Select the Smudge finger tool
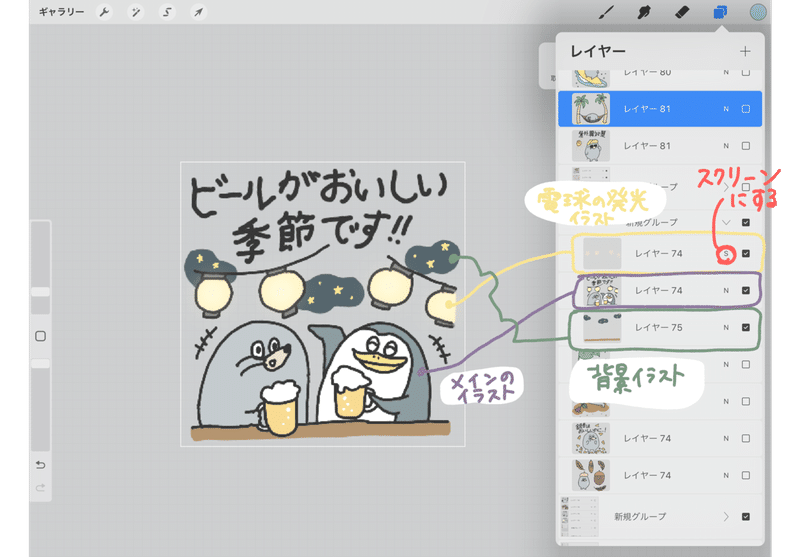Image resolution: width=800 pixels, height=557 pixels. (x=644, y=12)
